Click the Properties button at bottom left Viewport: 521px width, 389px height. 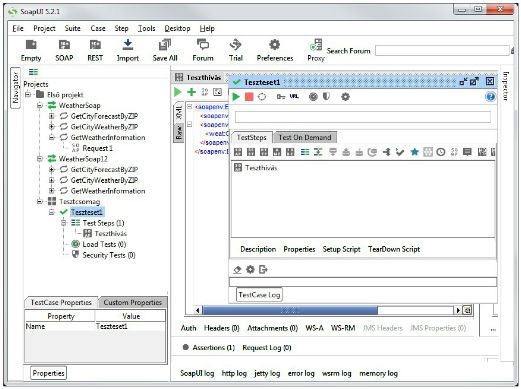[x=48, y=373]
